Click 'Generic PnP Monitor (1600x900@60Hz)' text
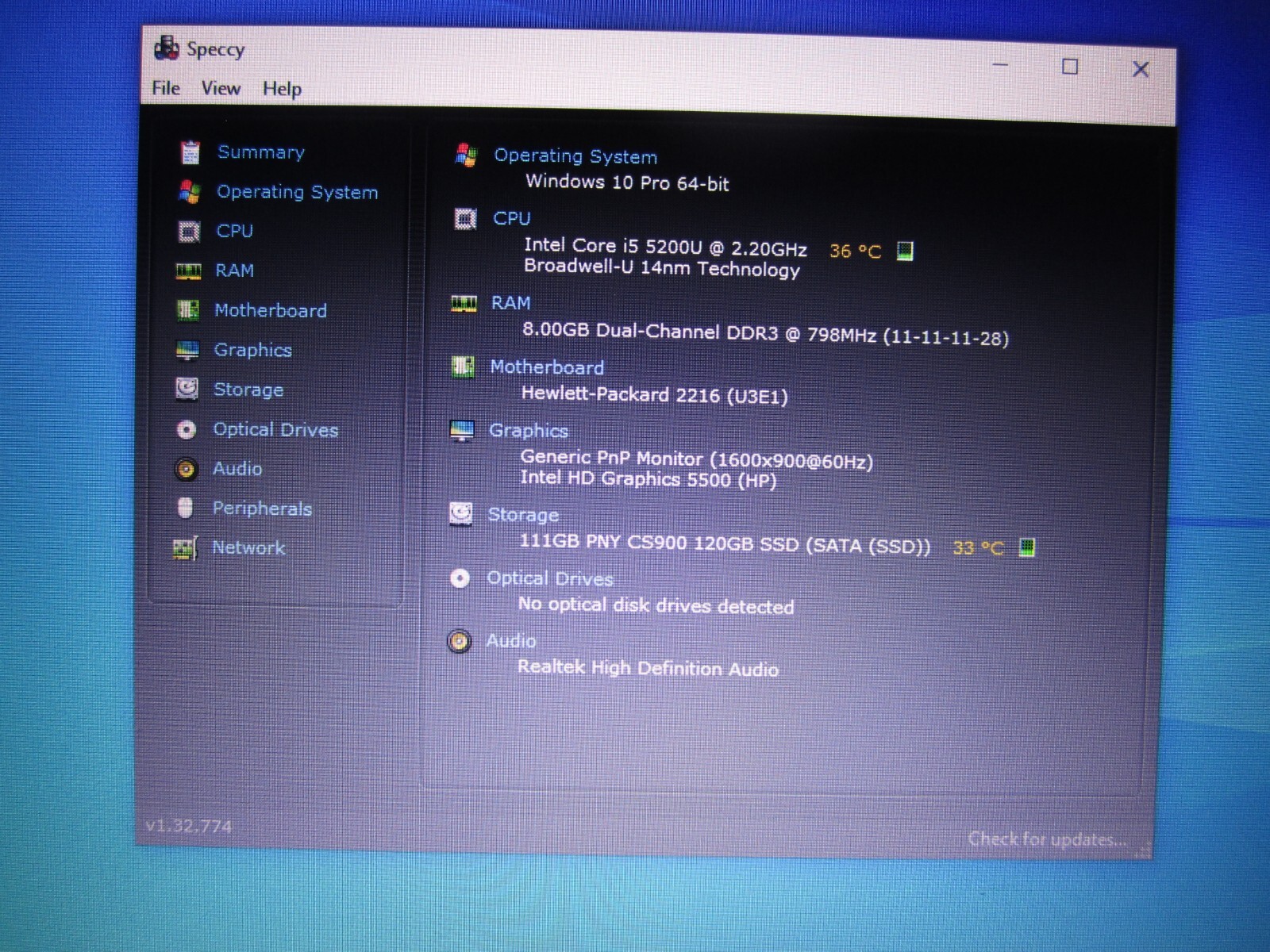1270x952 pixels. coord(697,459)
